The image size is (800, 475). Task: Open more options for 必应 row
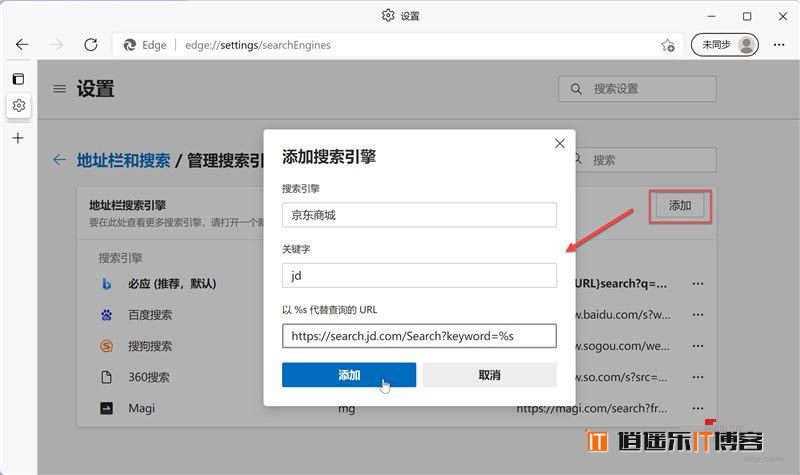(x=698, y=284)
